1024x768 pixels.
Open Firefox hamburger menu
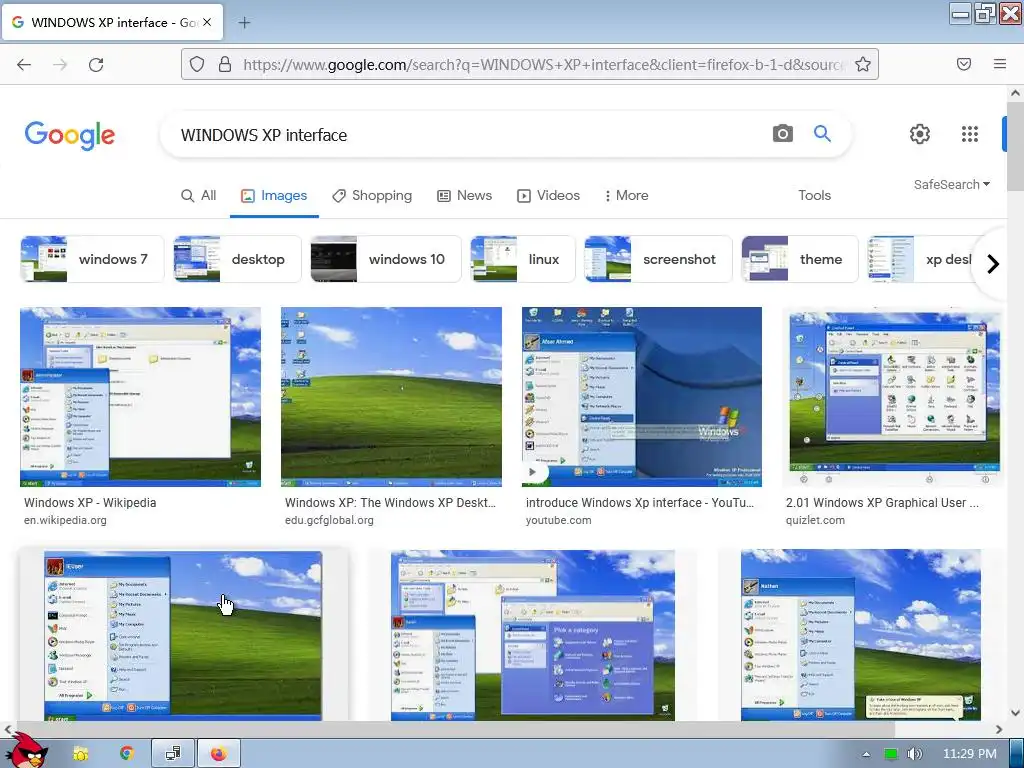[x=1000, y=64]
